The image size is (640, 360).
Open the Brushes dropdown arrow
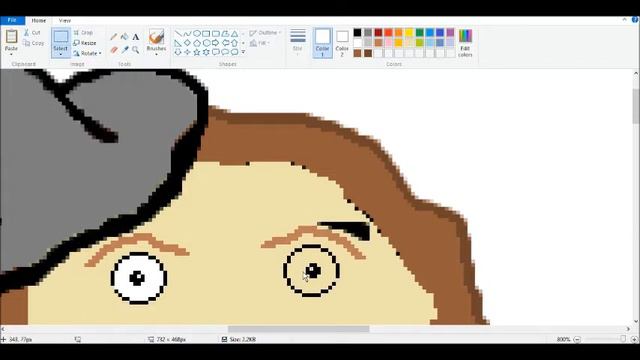(x=156, y=54)
